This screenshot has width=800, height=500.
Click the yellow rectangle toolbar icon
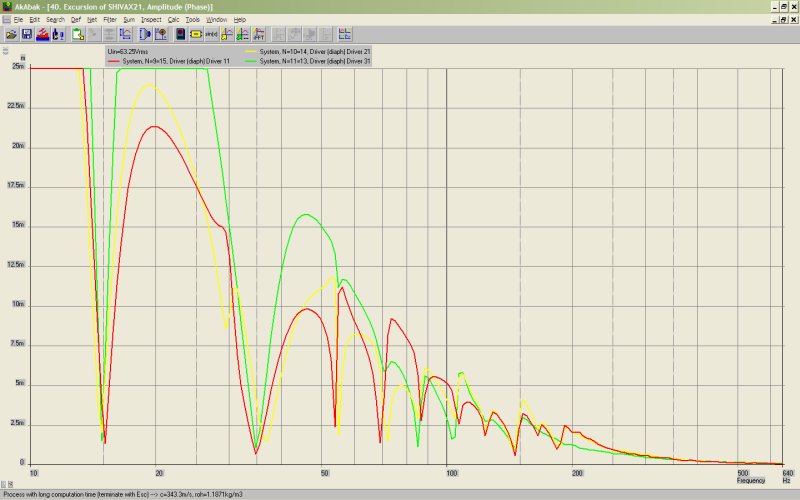(195, 34)
